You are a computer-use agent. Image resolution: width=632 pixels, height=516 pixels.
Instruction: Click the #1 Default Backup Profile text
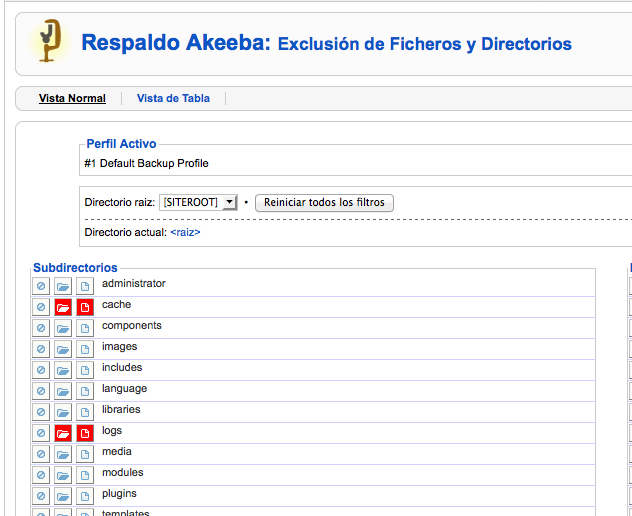pos(146,163)
